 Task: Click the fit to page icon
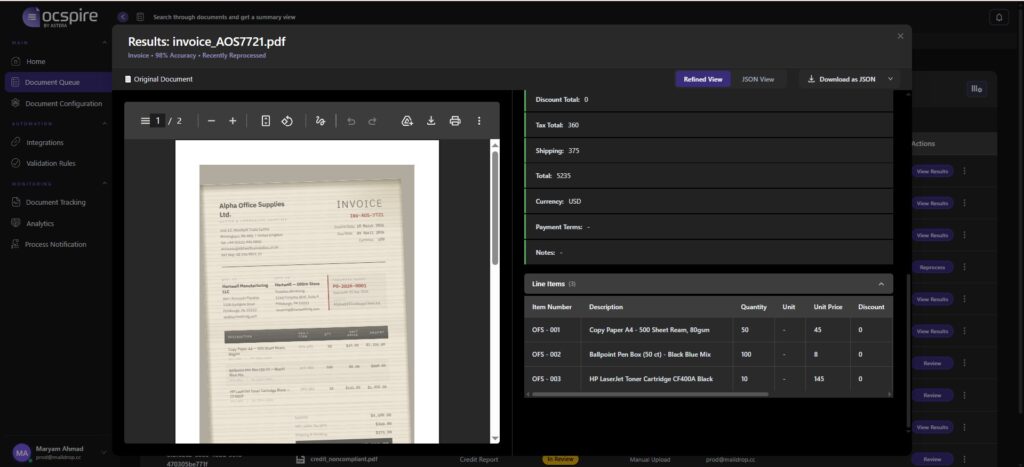pyautogui.click(x=266, y=121)
